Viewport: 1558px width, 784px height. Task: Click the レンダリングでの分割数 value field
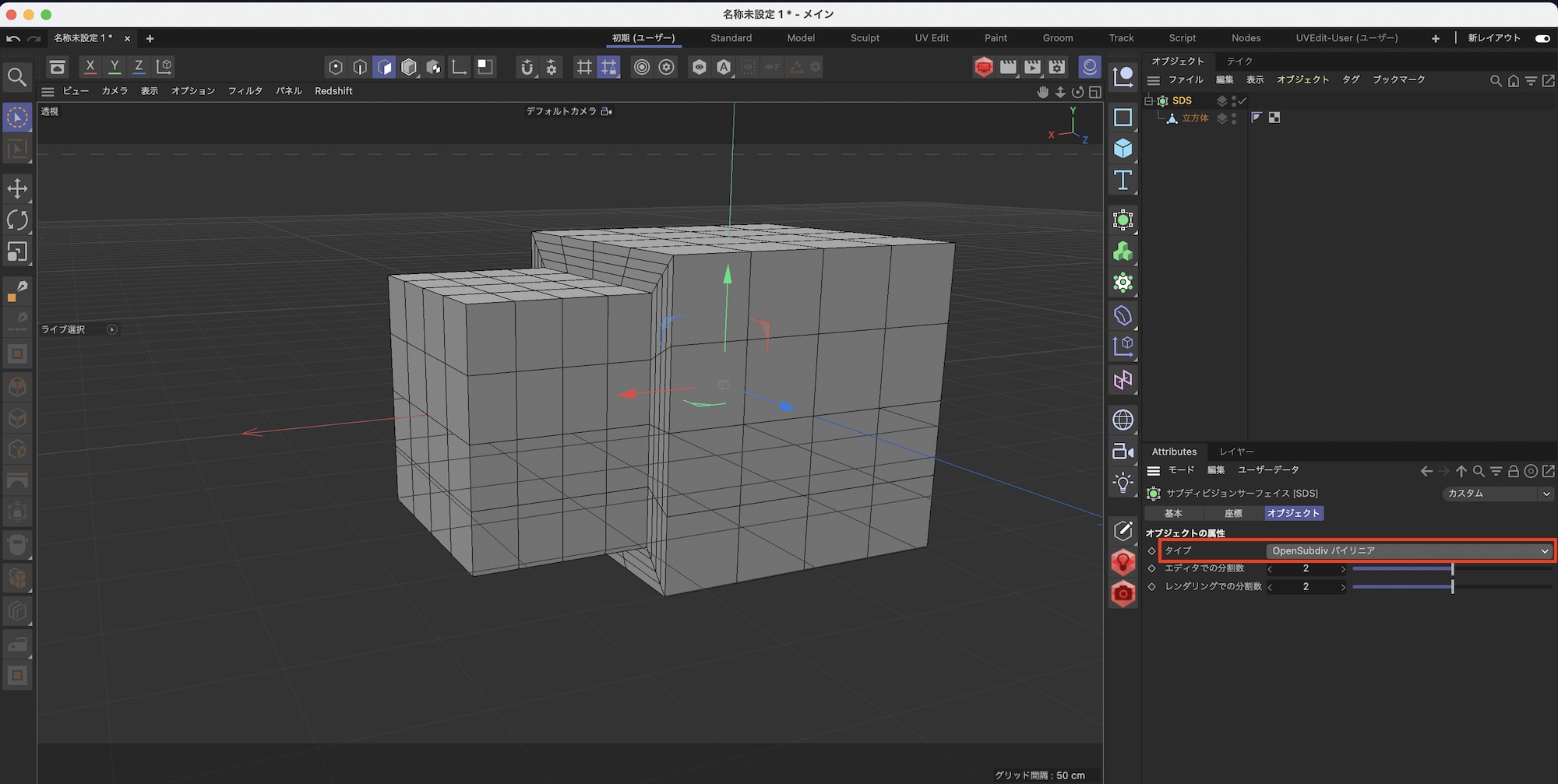click(1306, 587)
